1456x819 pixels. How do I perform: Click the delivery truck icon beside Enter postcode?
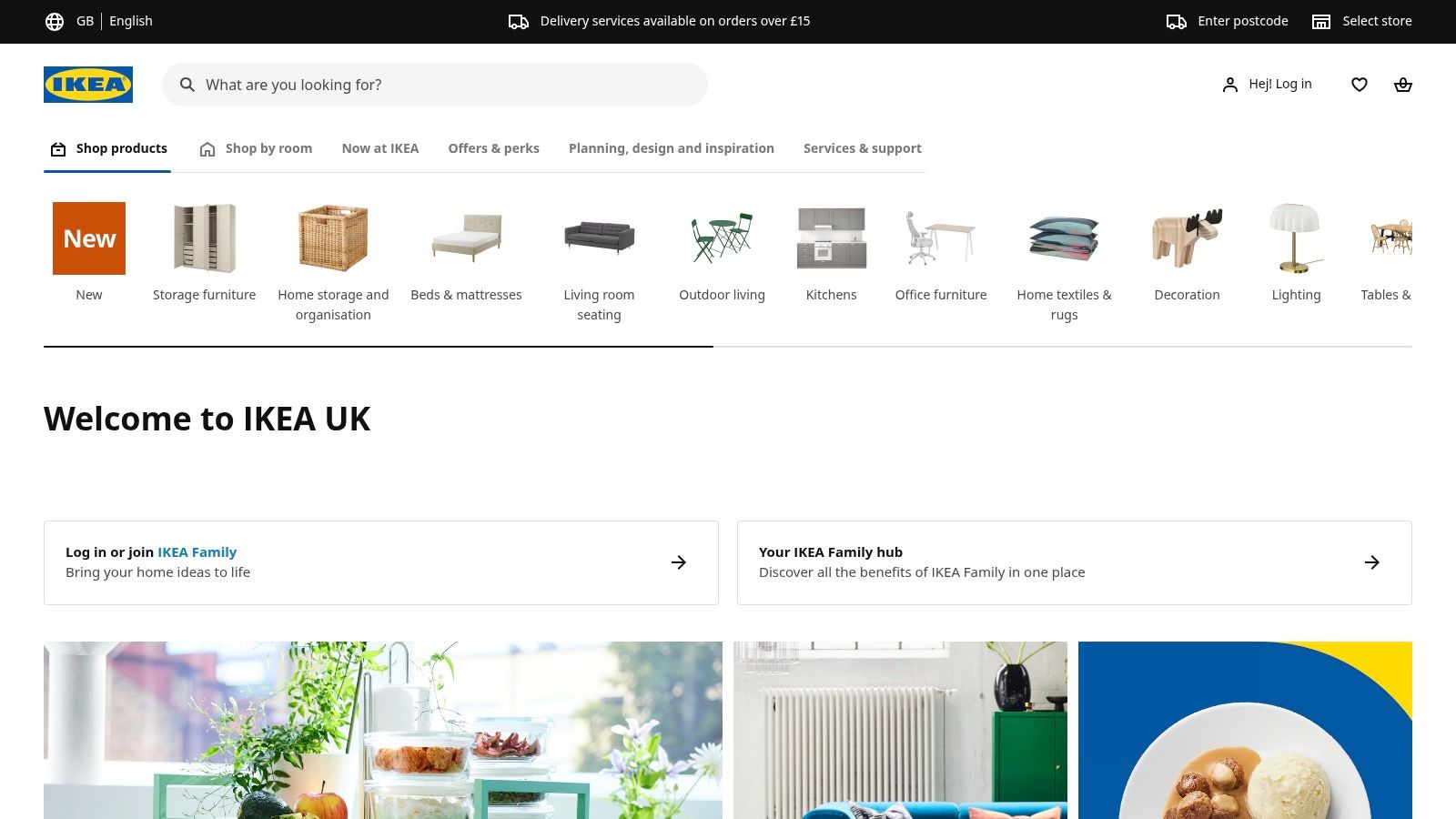[x=1177, y=21]
